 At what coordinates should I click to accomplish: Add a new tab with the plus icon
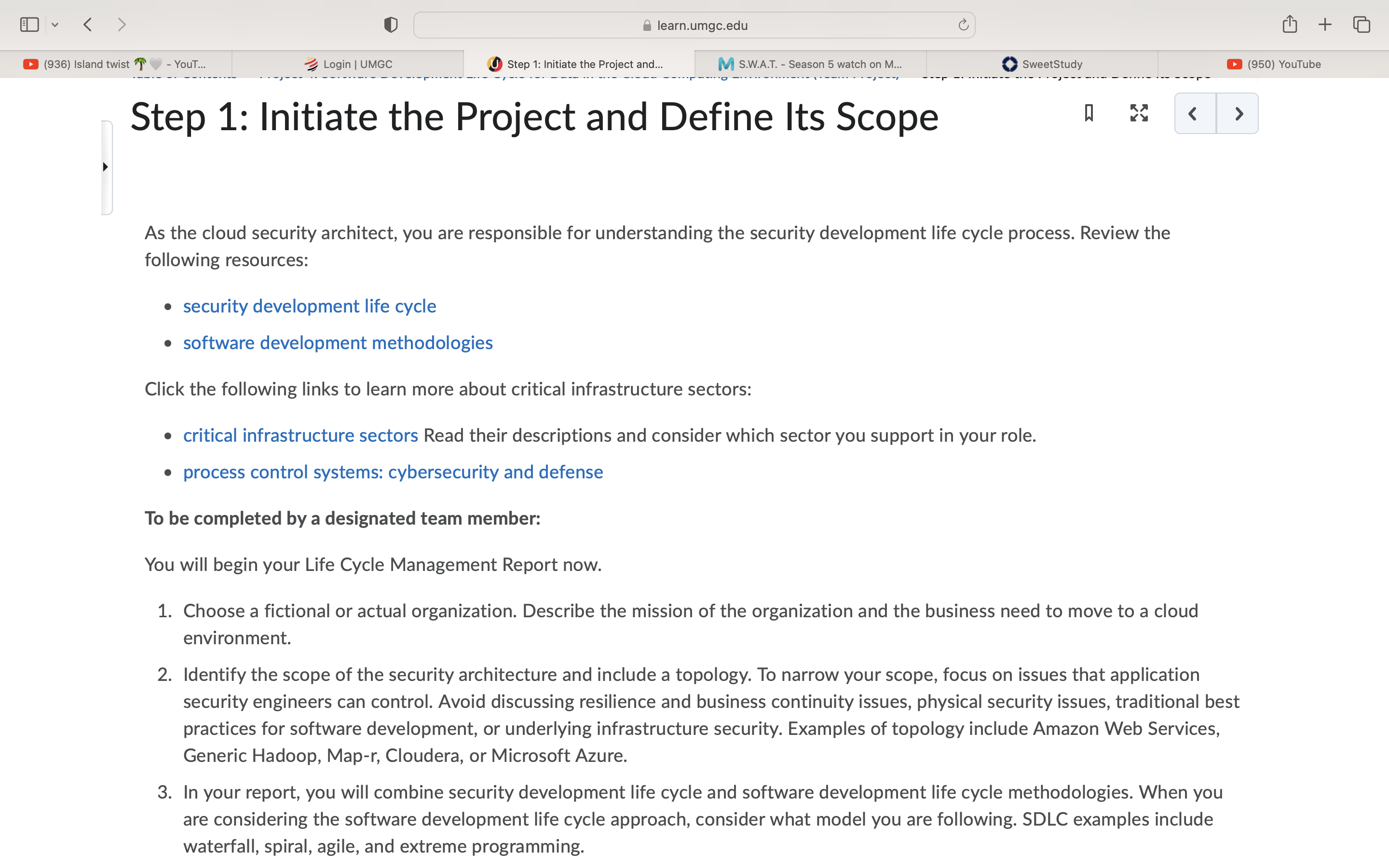pos(1325,25)
